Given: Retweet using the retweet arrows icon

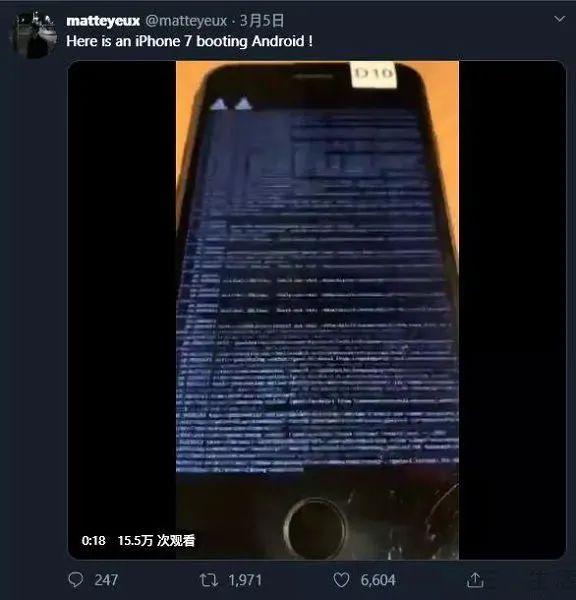Looking at the screenshot, I should (209, 580).
